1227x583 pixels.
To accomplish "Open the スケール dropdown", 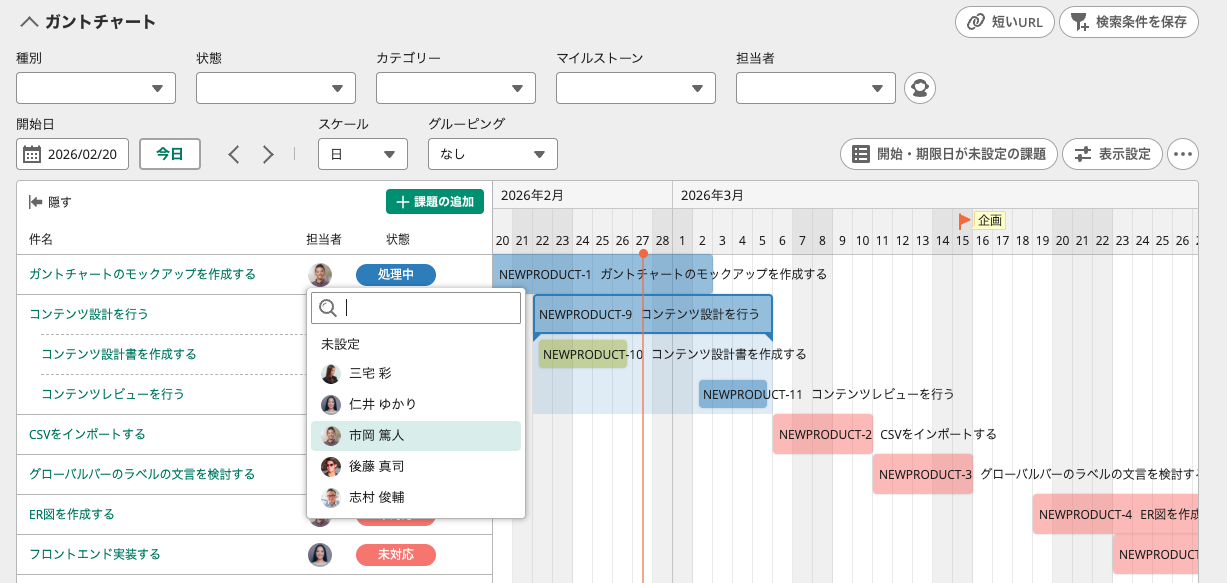I will [x=363, y=154].
